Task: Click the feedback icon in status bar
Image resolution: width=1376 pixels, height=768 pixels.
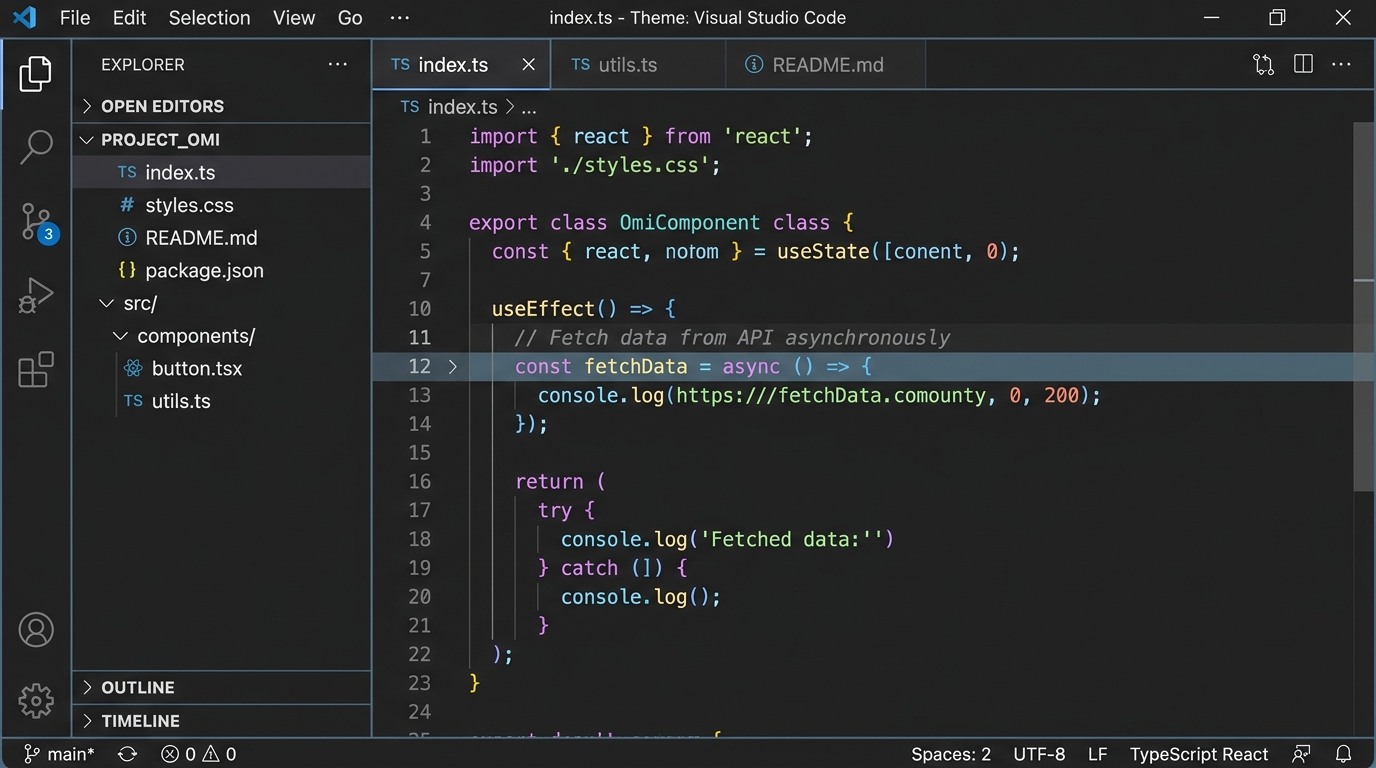Action: [1301, 754]
